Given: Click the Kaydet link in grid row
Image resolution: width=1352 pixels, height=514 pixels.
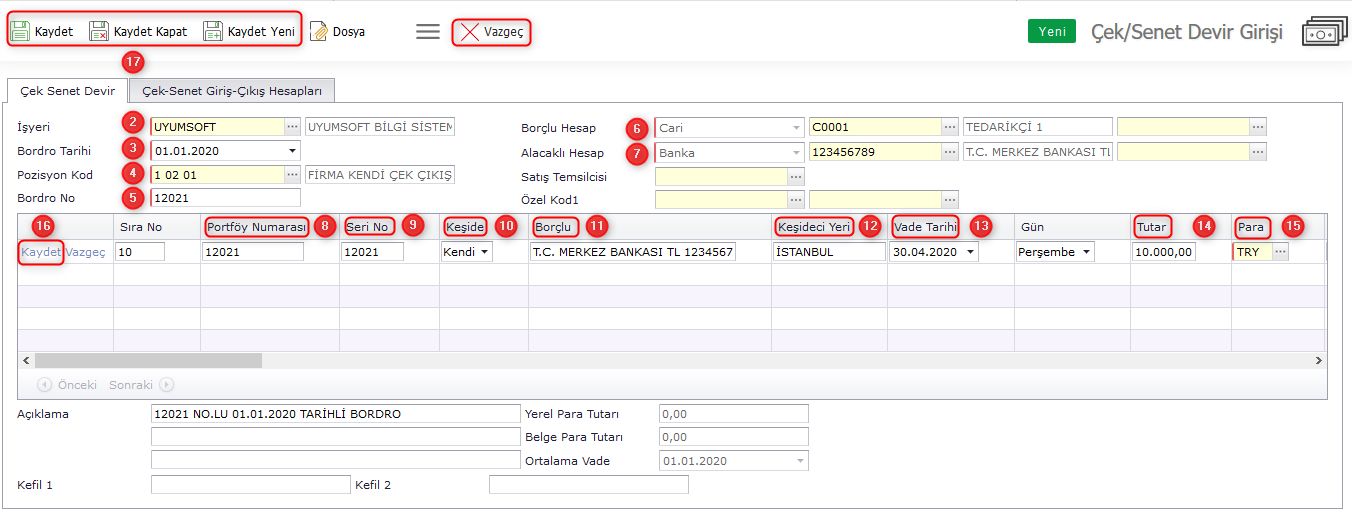Looking at the screenshot, I should (41, 252).
